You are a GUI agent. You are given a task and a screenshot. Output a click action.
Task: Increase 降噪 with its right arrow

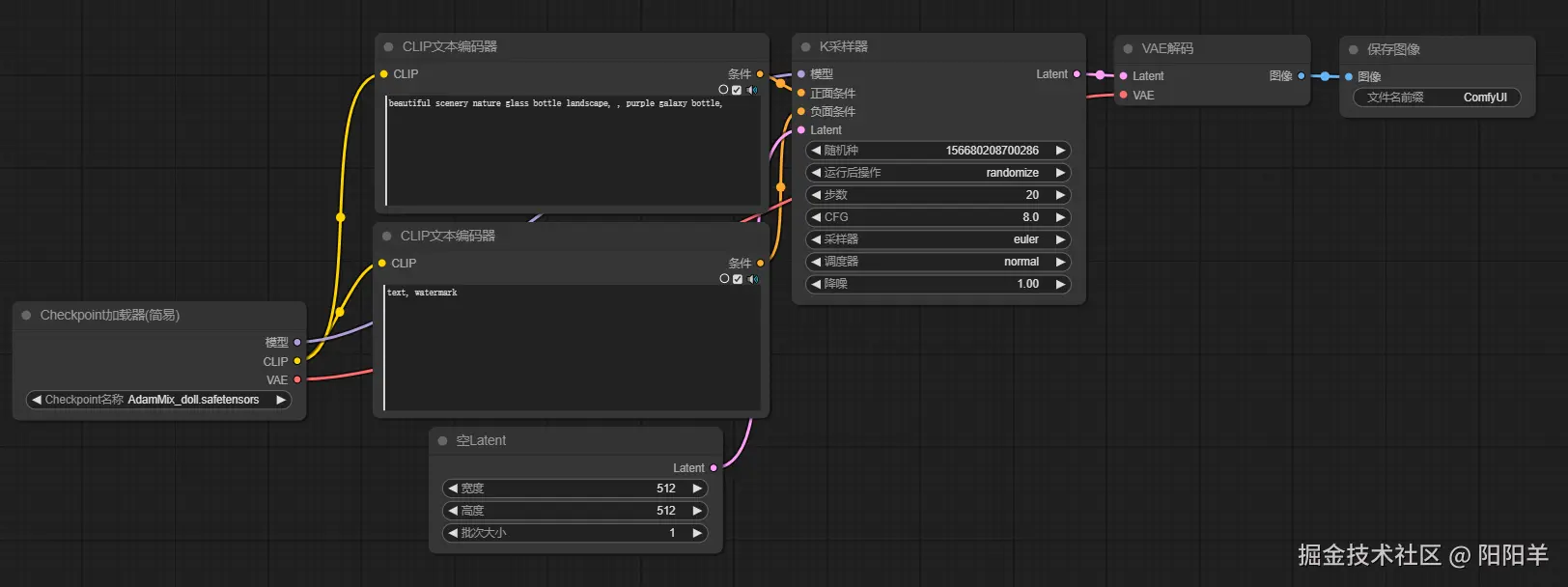1060,284
